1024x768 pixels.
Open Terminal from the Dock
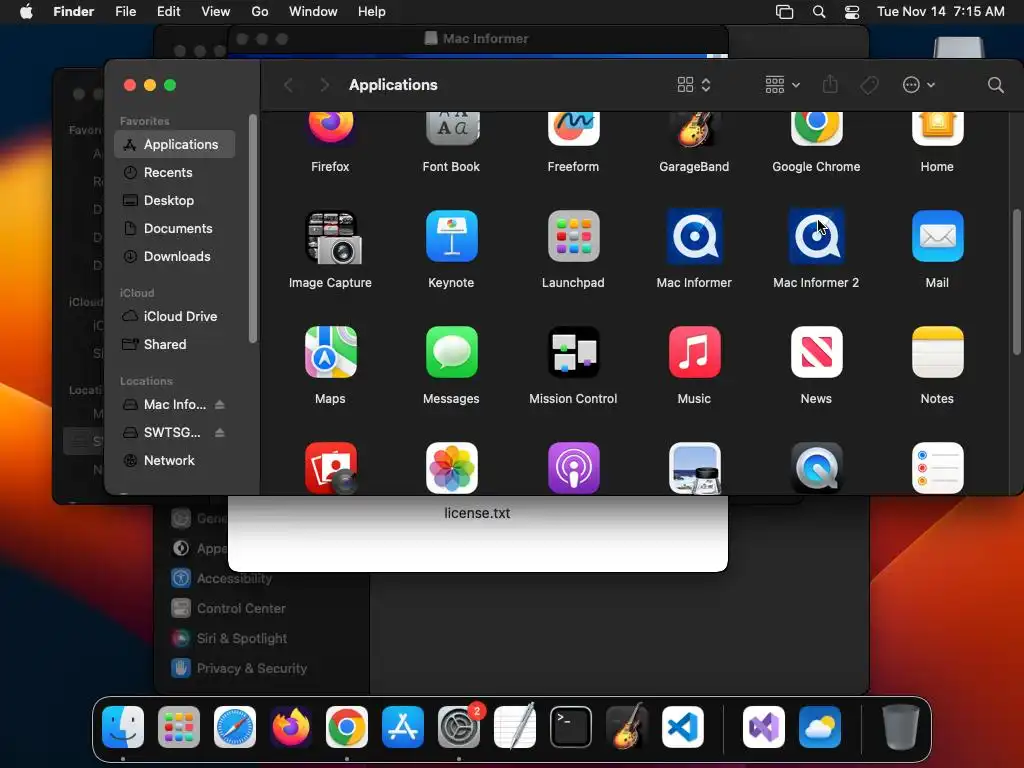click(x=571, y=727)
